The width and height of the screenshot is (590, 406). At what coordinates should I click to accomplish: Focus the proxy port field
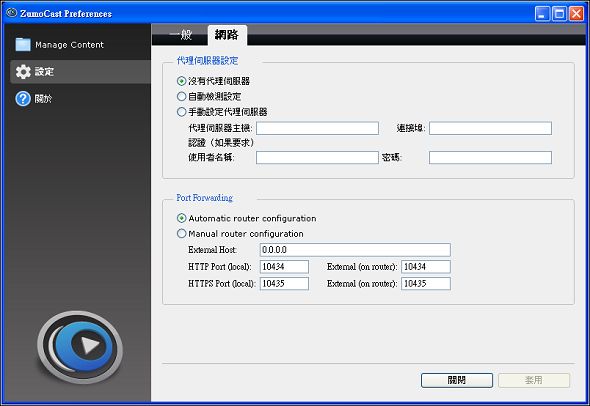490,128
